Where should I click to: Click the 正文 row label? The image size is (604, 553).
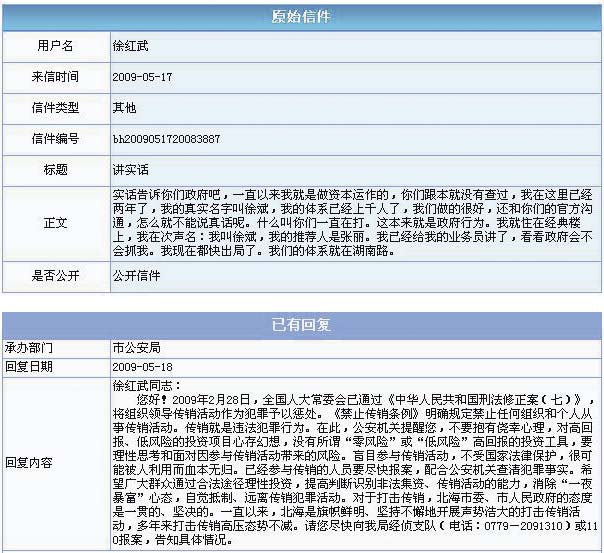[x=56, y=222]
